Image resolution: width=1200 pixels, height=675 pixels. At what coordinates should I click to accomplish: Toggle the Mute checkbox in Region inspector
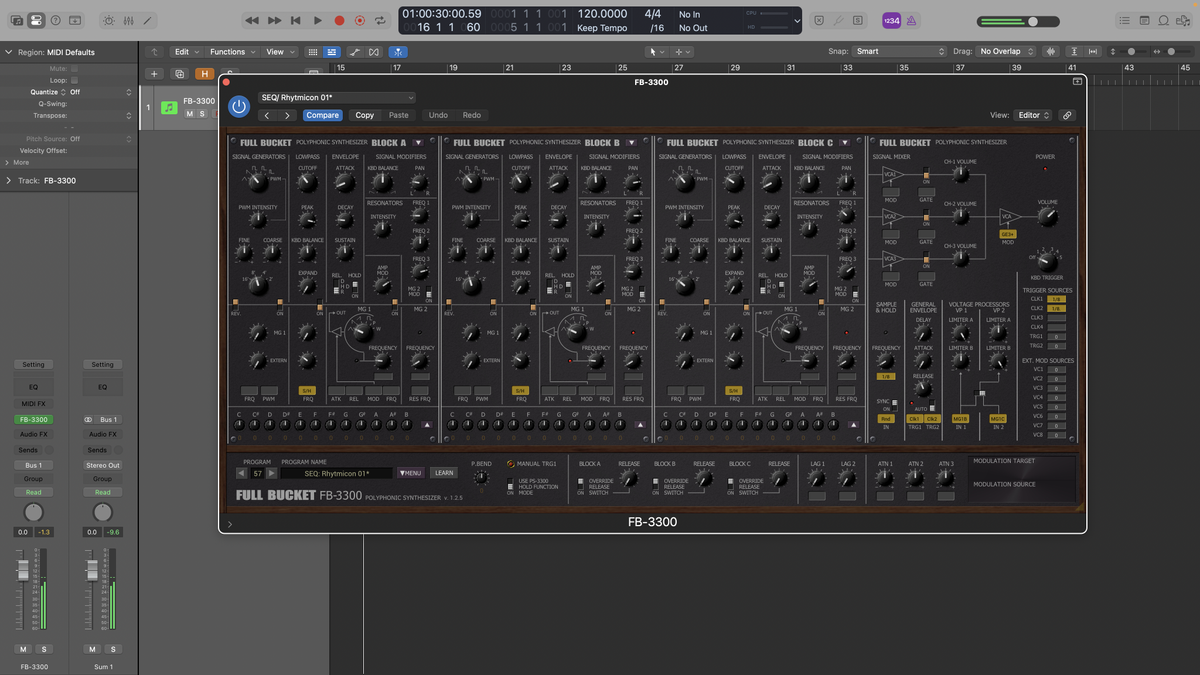[x=75, y=69]
